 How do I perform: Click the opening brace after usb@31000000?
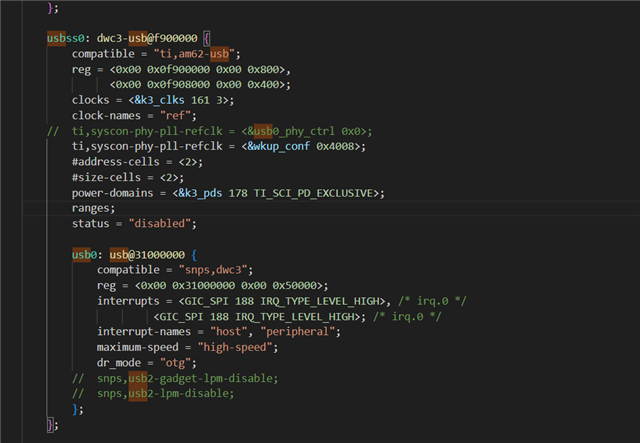pyautogui.click(x=194, y=255)
